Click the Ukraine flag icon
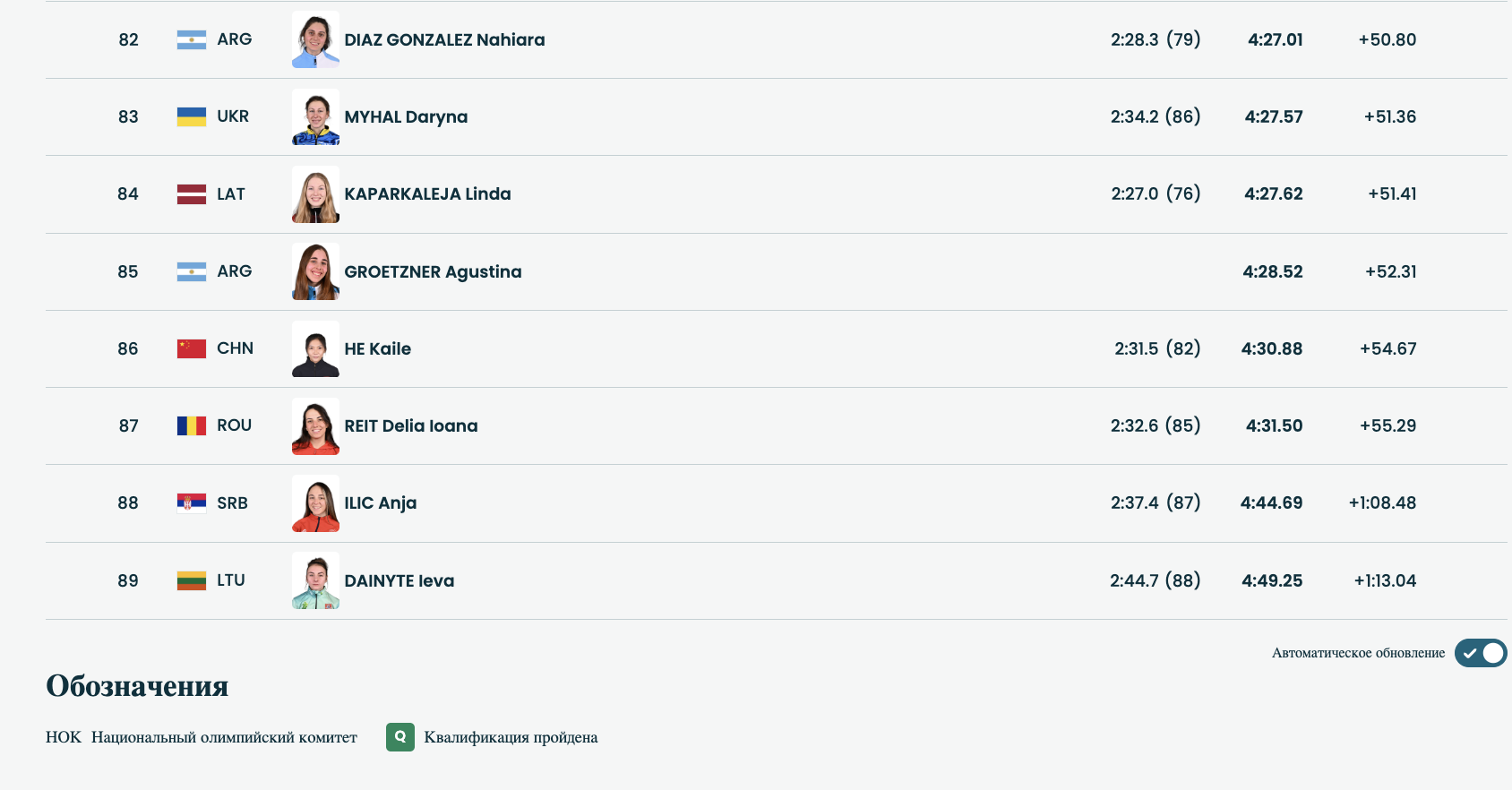Image resolution: width=1512 pixels, height=790 pixels. pos(192,116)
